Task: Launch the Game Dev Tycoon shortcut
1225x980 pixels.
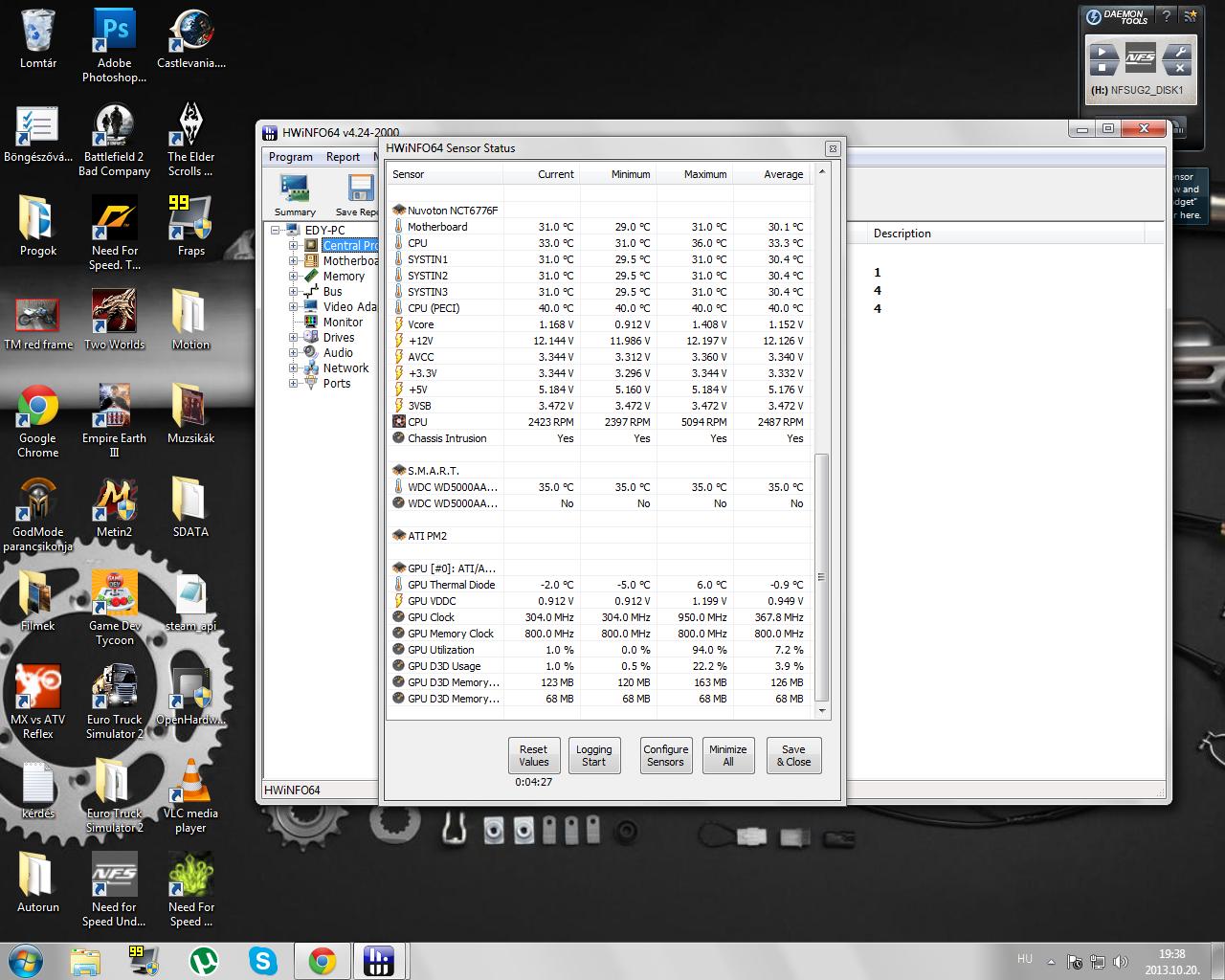Action: pyautogui.click(x=114, y=609)
